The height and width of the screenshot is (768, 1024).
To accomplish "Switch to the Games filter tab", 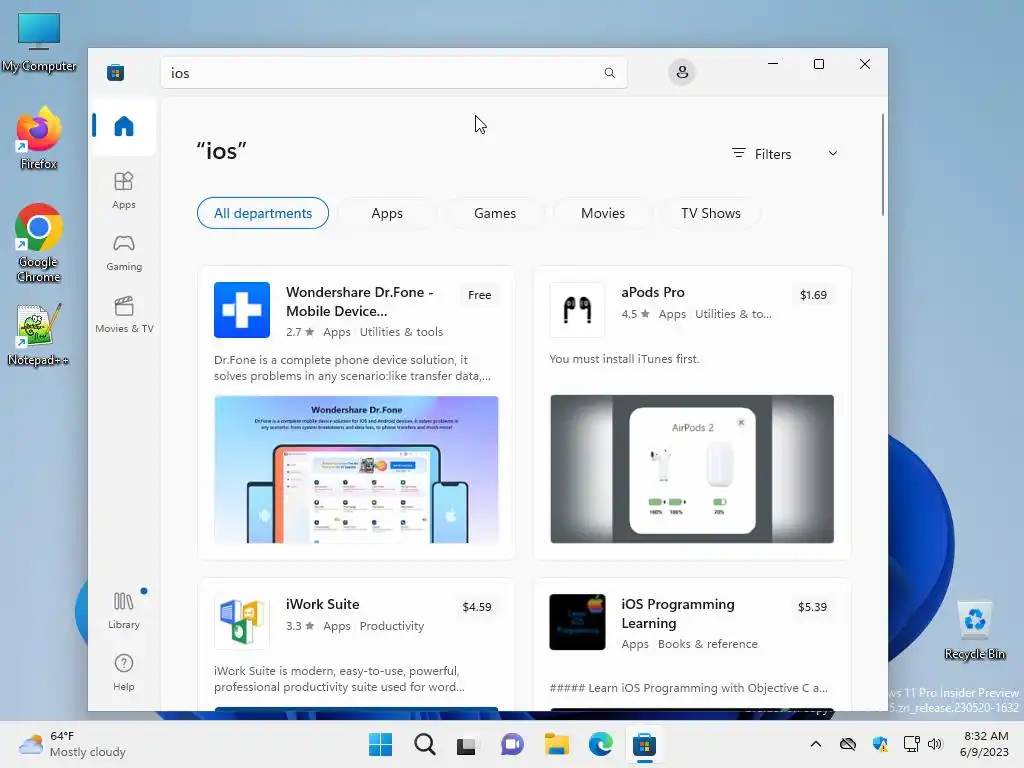I will (495, 213).
